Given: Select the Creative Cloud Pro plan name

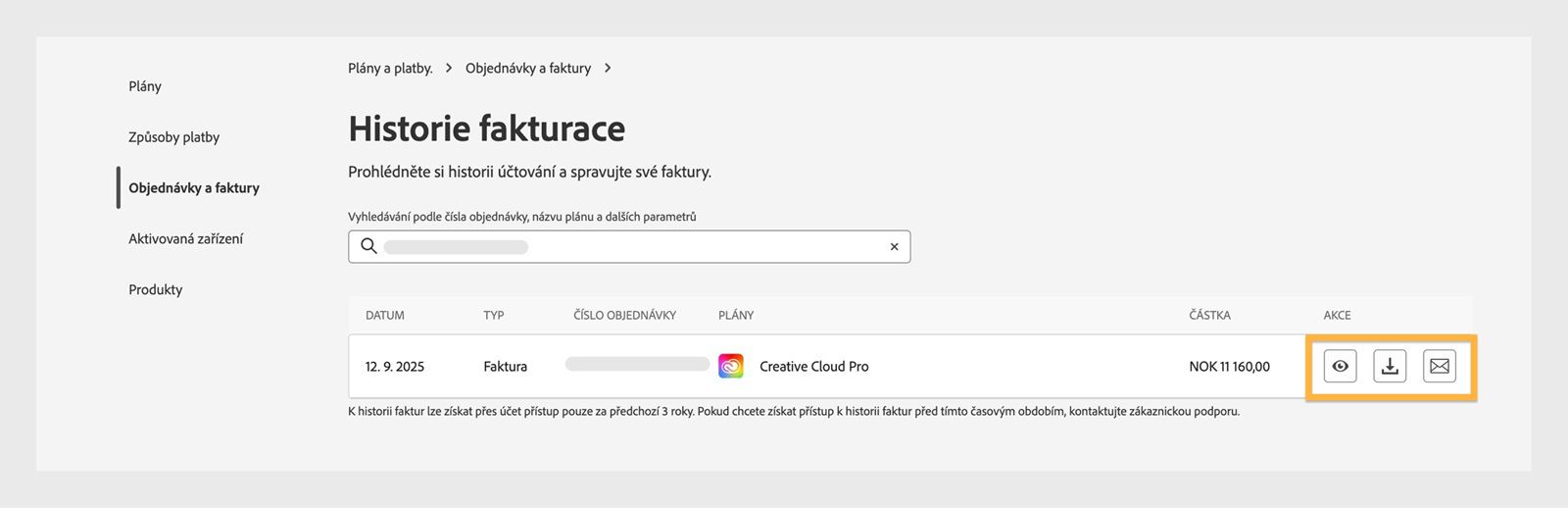Looking at the screenshot, I should tap(813, 366).
